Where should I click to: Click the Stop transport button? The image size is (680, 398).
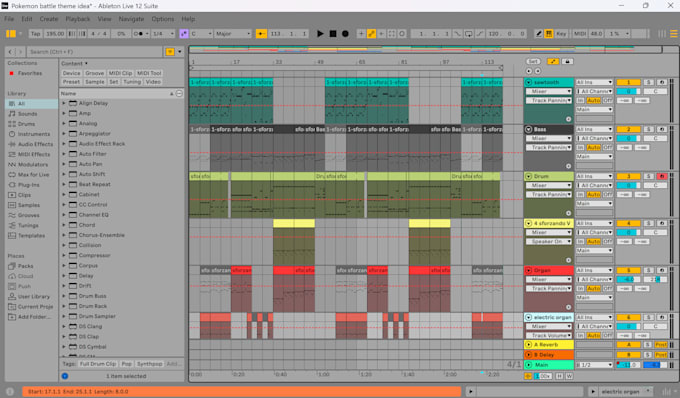(333, 33)
